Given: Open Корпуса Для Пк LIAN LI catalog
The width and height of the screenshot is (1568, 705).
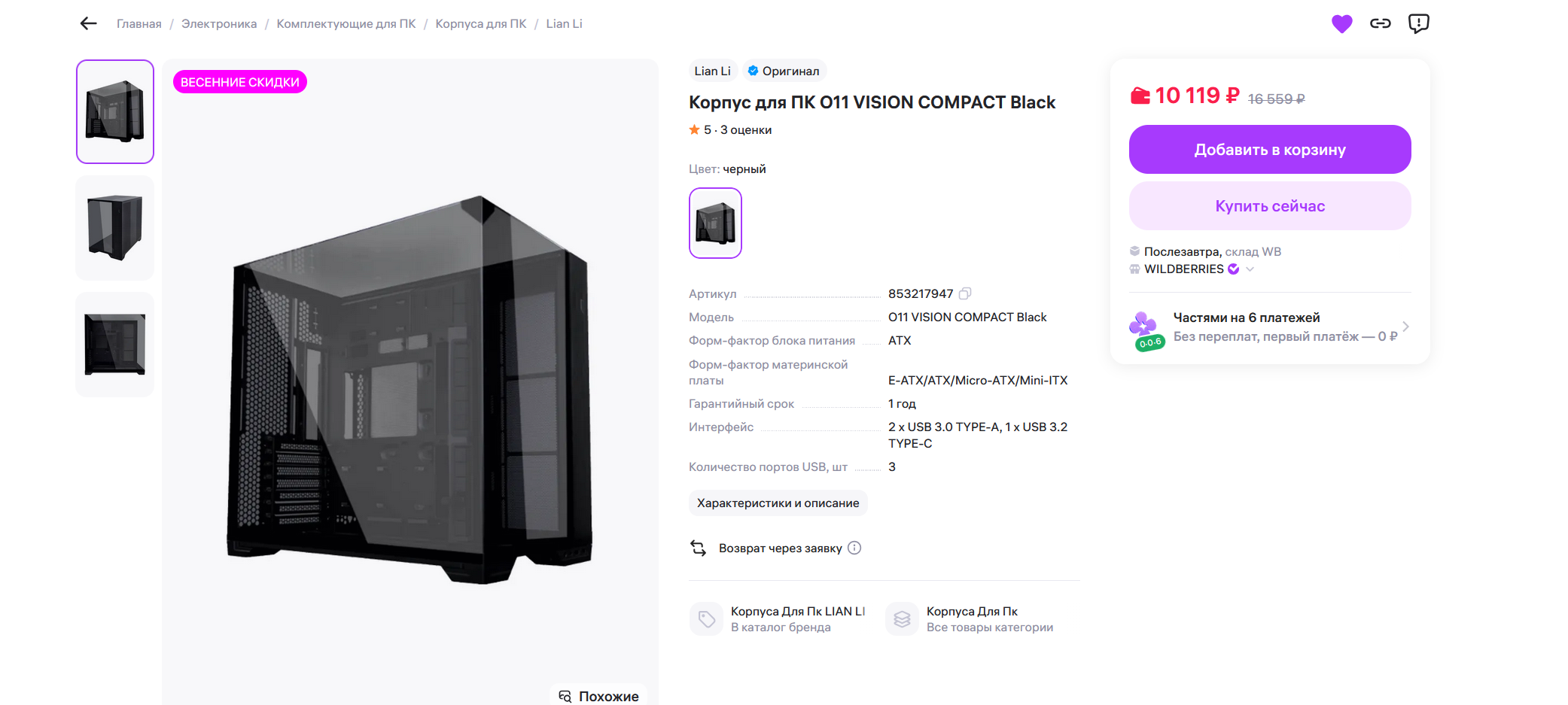Looking at the screenshot, I should coord(798,612).
